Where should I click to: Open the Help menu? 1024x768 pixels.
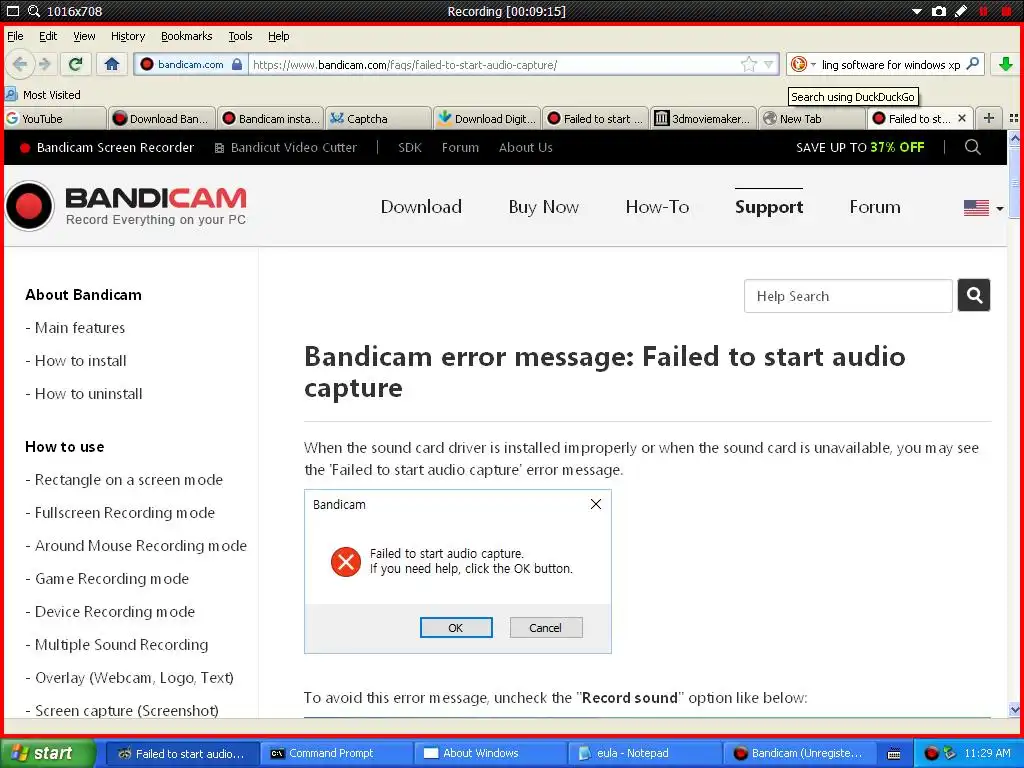pos(278,36)
